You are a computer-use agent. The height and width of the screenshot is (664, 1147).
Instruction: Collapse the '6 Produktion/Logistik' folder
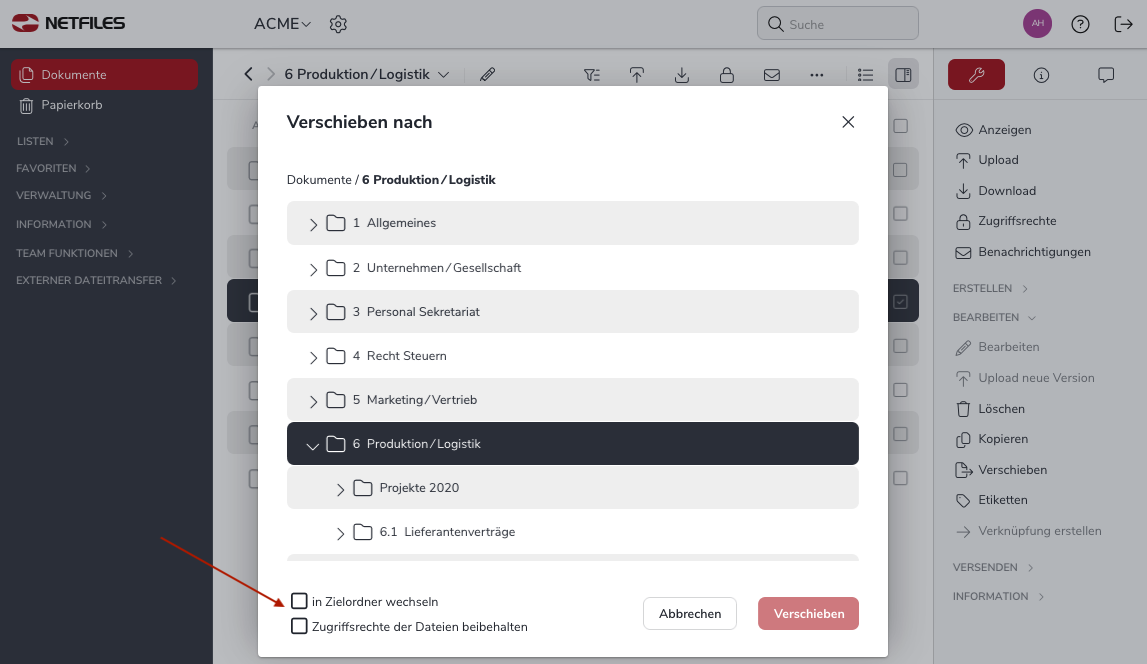tap(312, 445)
